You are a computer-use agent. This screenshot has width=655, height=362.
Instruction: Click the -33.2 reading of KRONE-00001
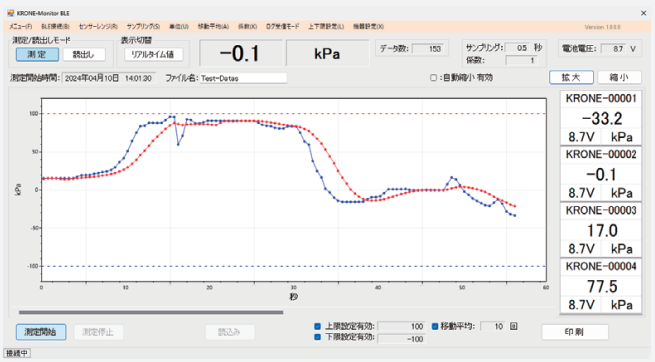click(x=601, y=119)
